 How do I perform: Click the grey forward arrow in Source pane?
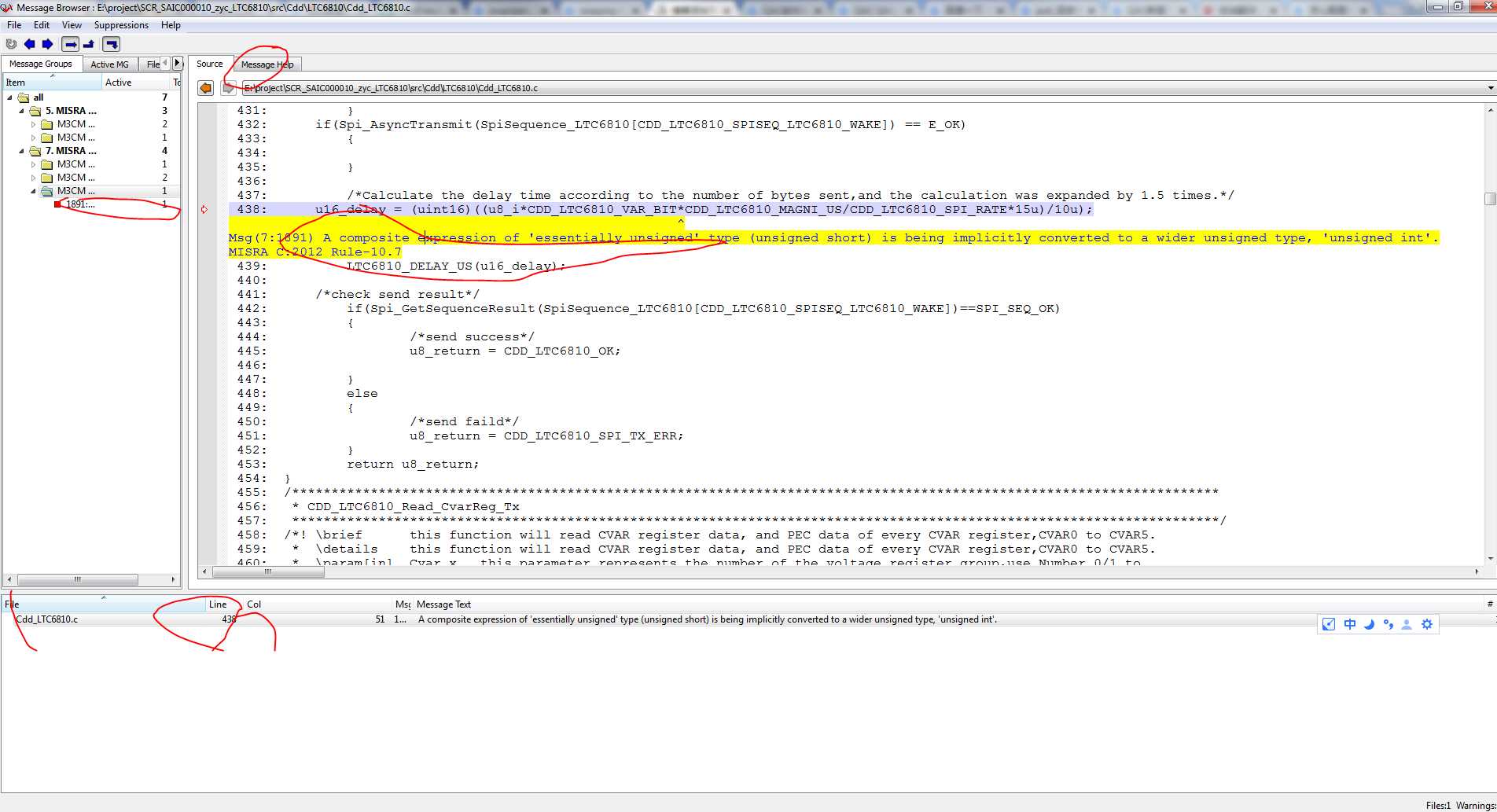click(228, 88)
